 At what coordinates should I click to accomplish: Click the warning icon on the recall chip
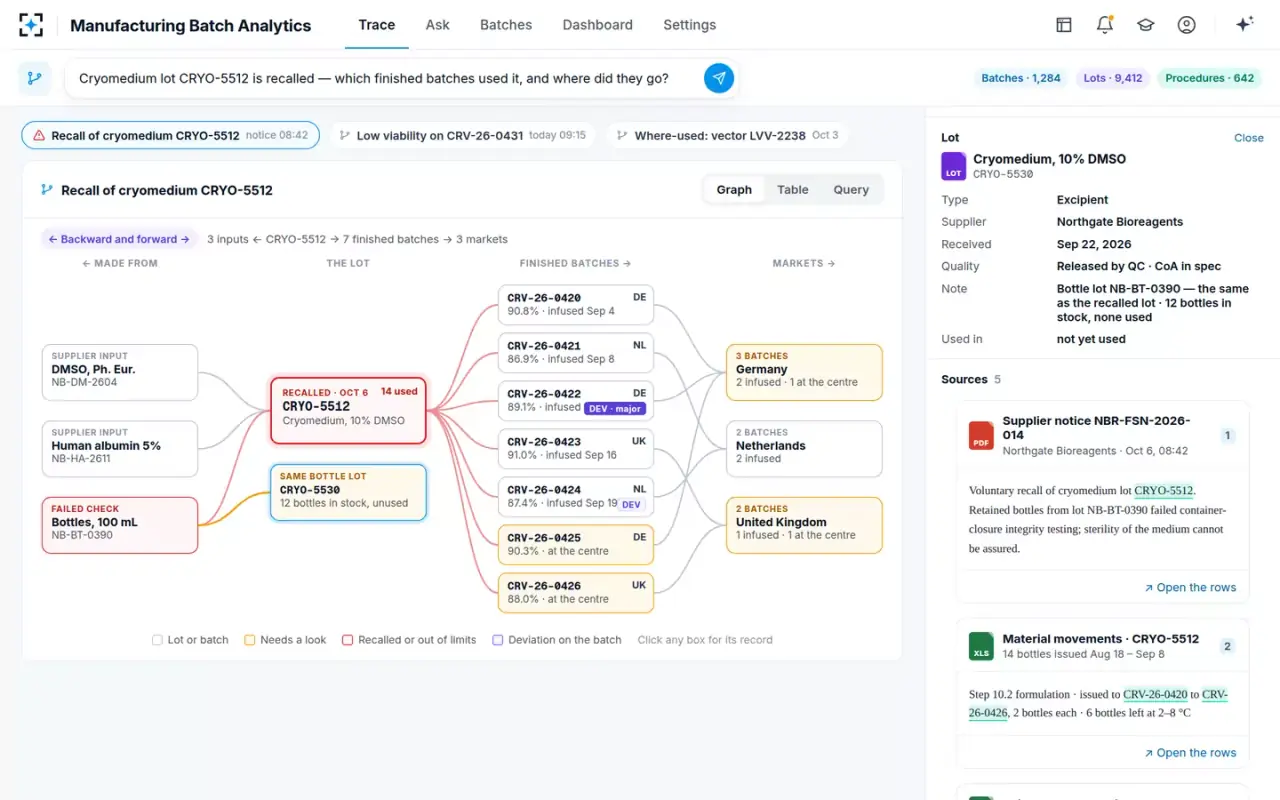(x=39, y=136)
